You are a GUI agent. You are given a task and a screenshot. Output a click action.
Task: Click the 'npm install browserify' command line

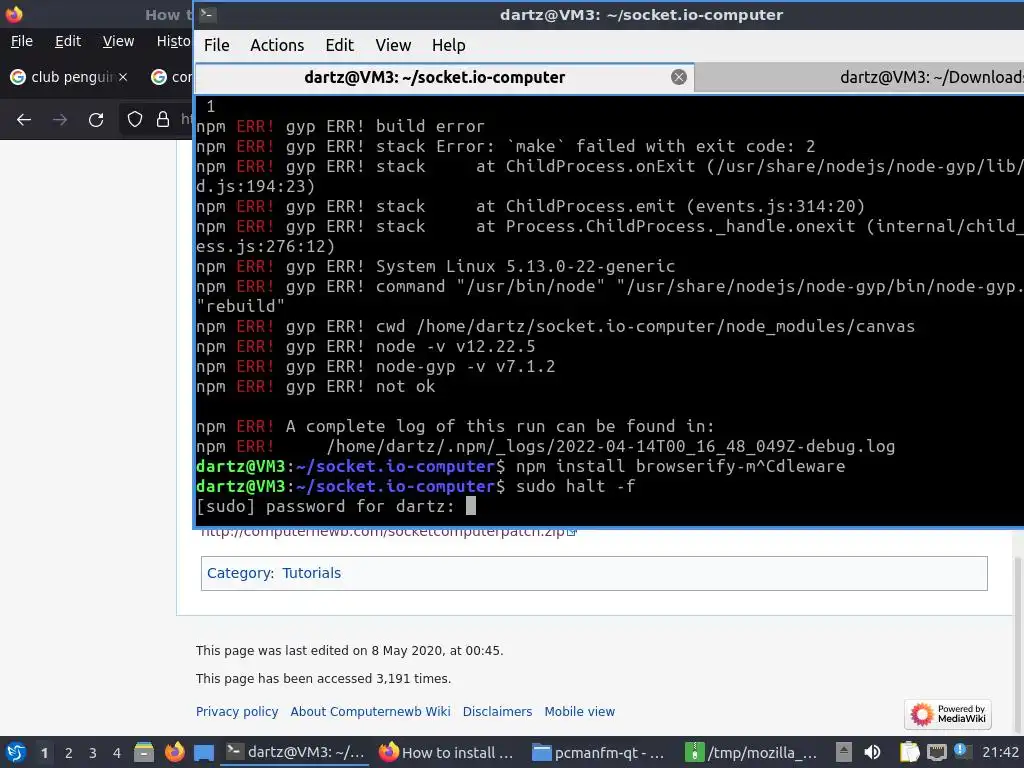tap(520, 466)
